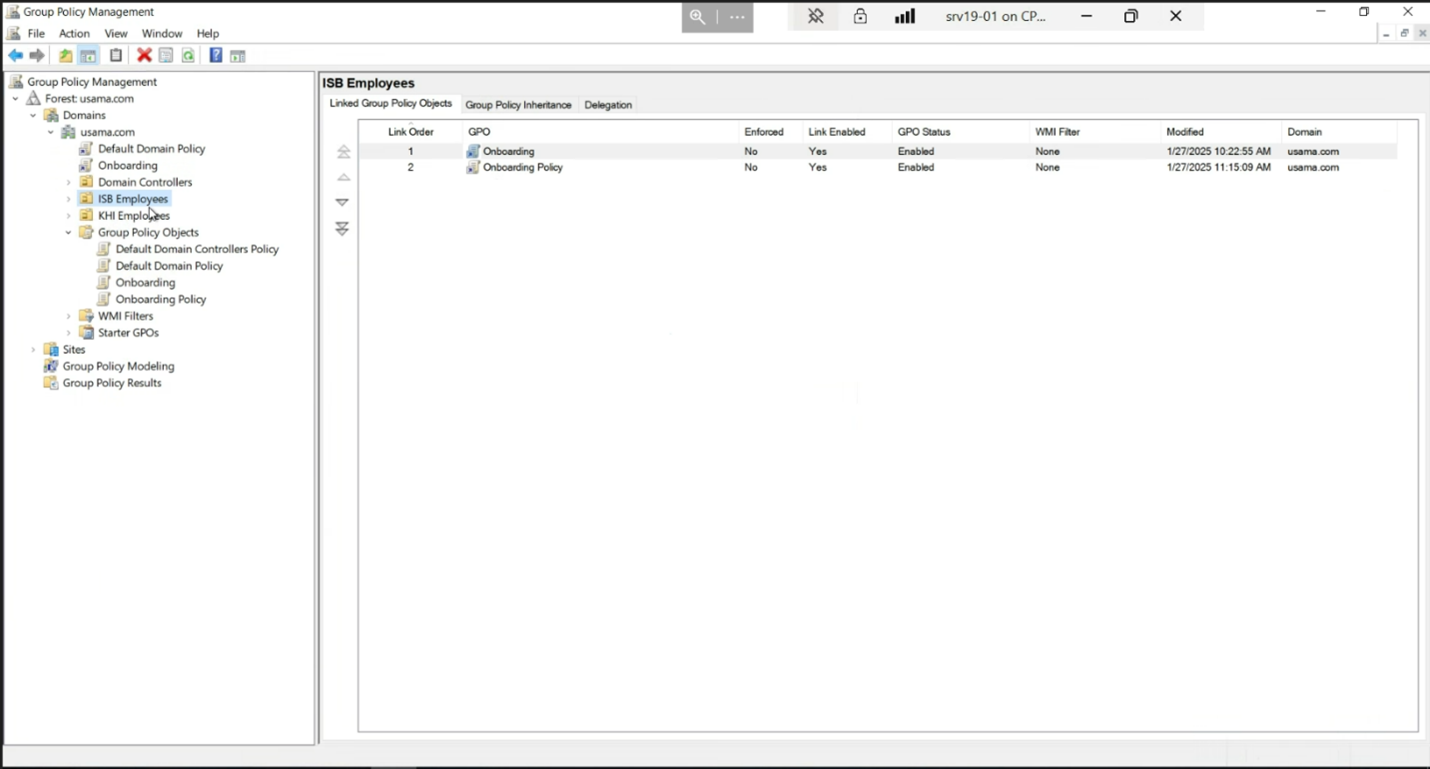This screenshot has height=769, width=1430.
Task: Expand the KHI Employees organizational unit
Action: pyautogui.click(x=68, y=215)
